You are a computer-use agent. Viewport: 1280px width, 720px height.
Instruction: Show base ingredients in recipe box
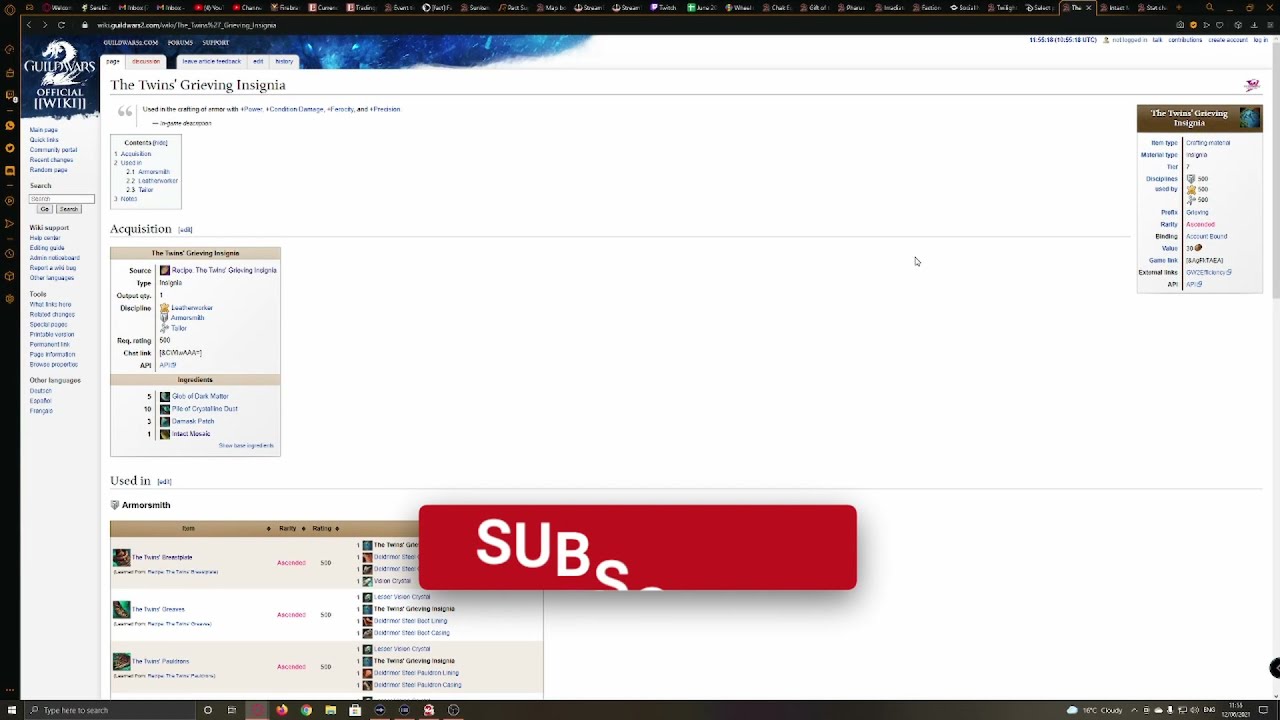[246, 446]
